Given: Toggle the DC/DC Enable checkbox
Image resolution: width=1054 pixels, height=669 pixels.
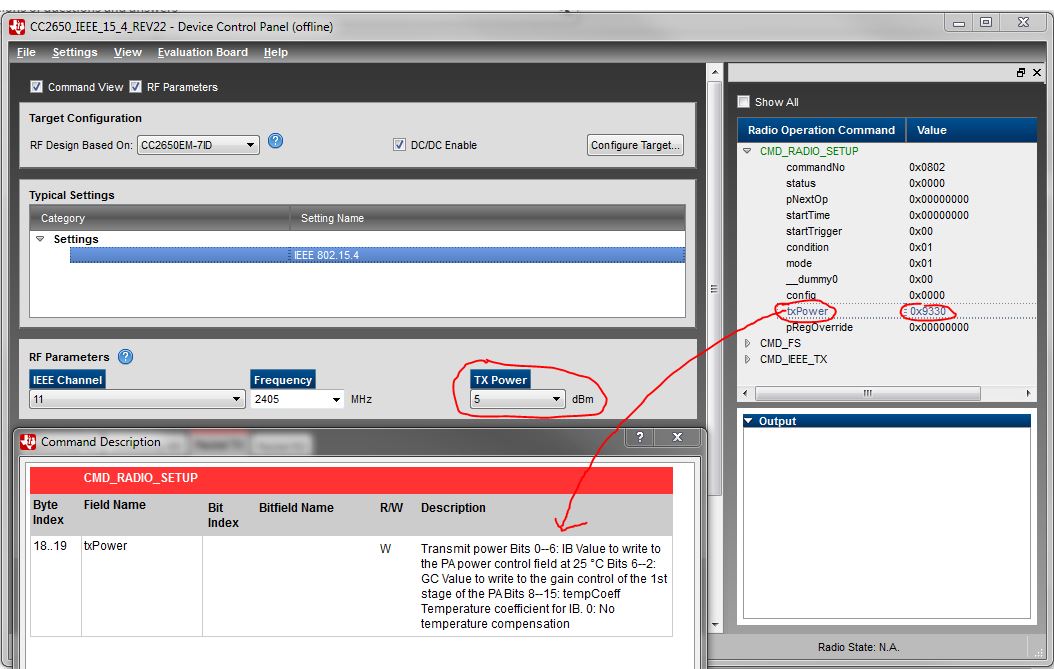Looking at the screenshot, I should [399, 145].
